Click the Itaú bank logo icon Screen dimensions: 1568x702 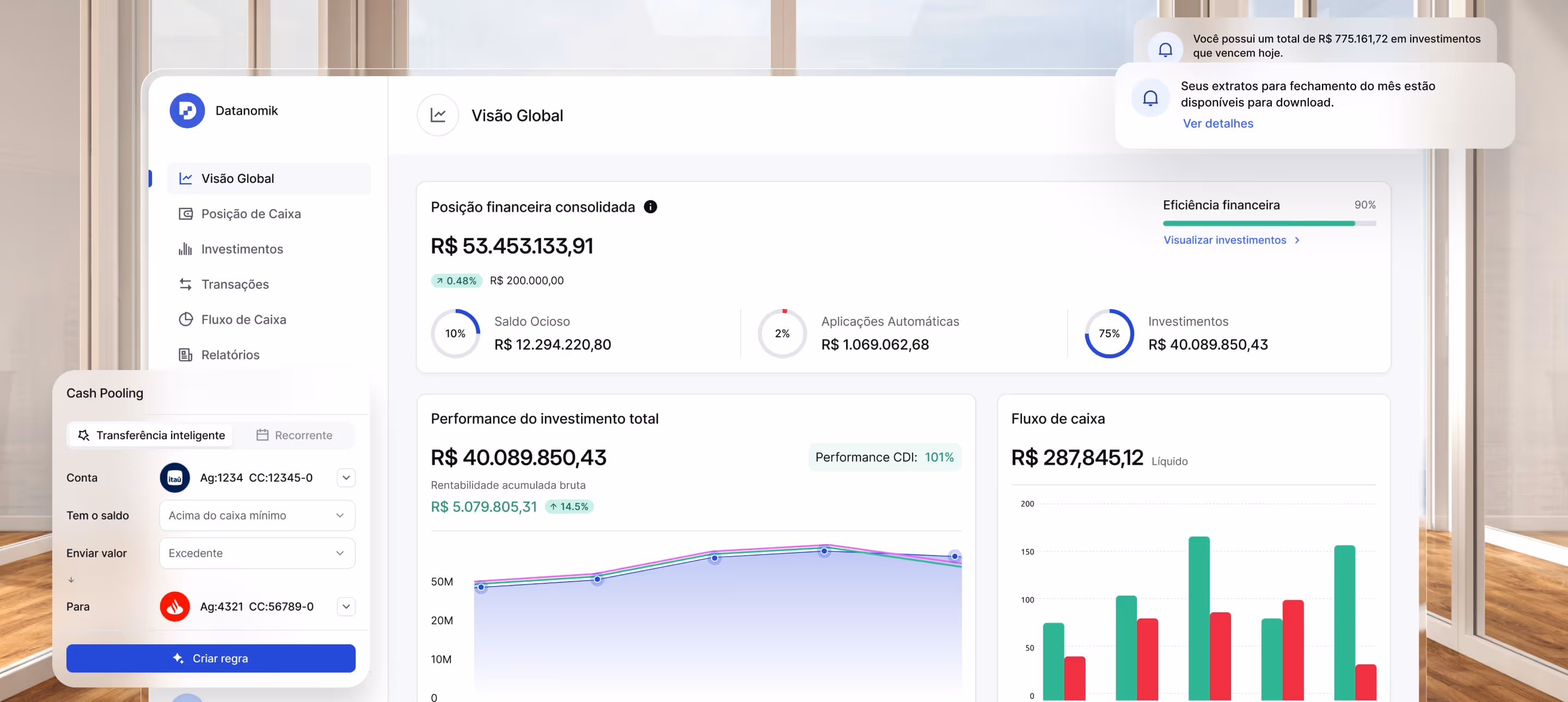tap(175, 478)
